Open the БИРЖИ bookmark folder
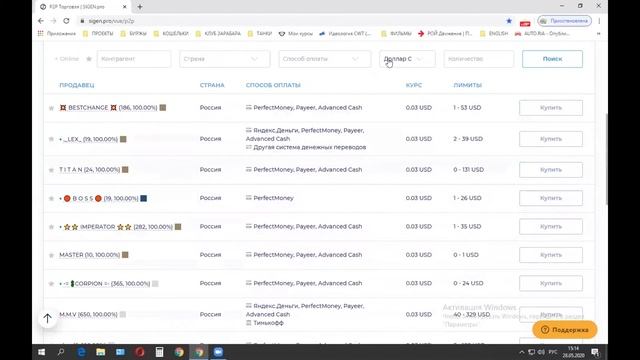The height and width of the screenshot is (360, 640). [x=133, y=33]
